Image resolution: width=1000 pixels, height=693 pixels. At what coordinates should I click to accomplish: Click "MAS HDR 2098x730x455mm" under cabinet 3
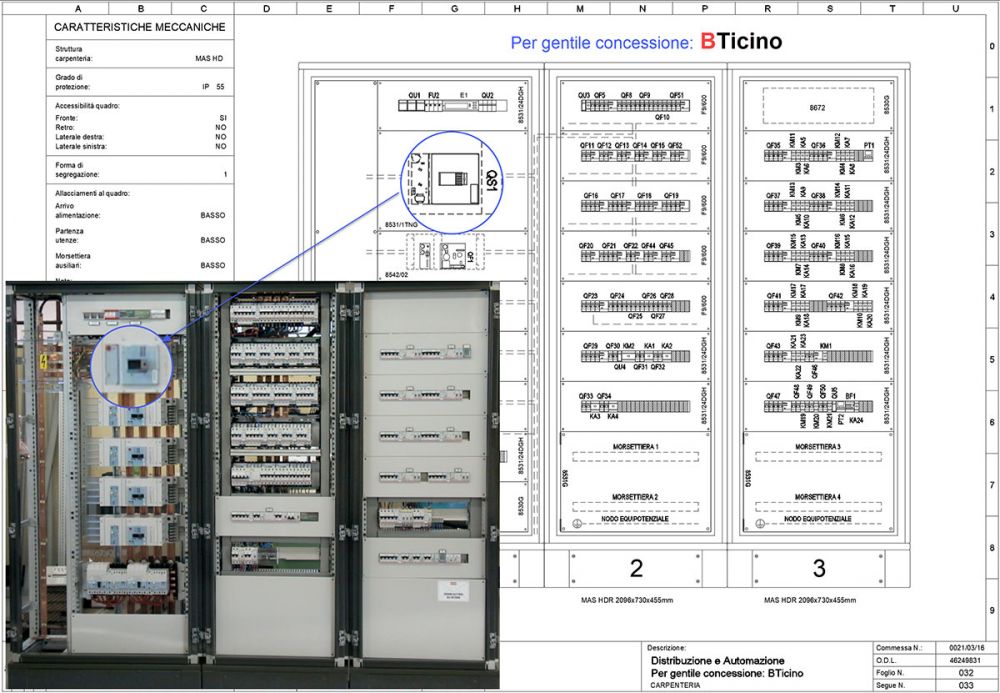(x=810, y=600)
